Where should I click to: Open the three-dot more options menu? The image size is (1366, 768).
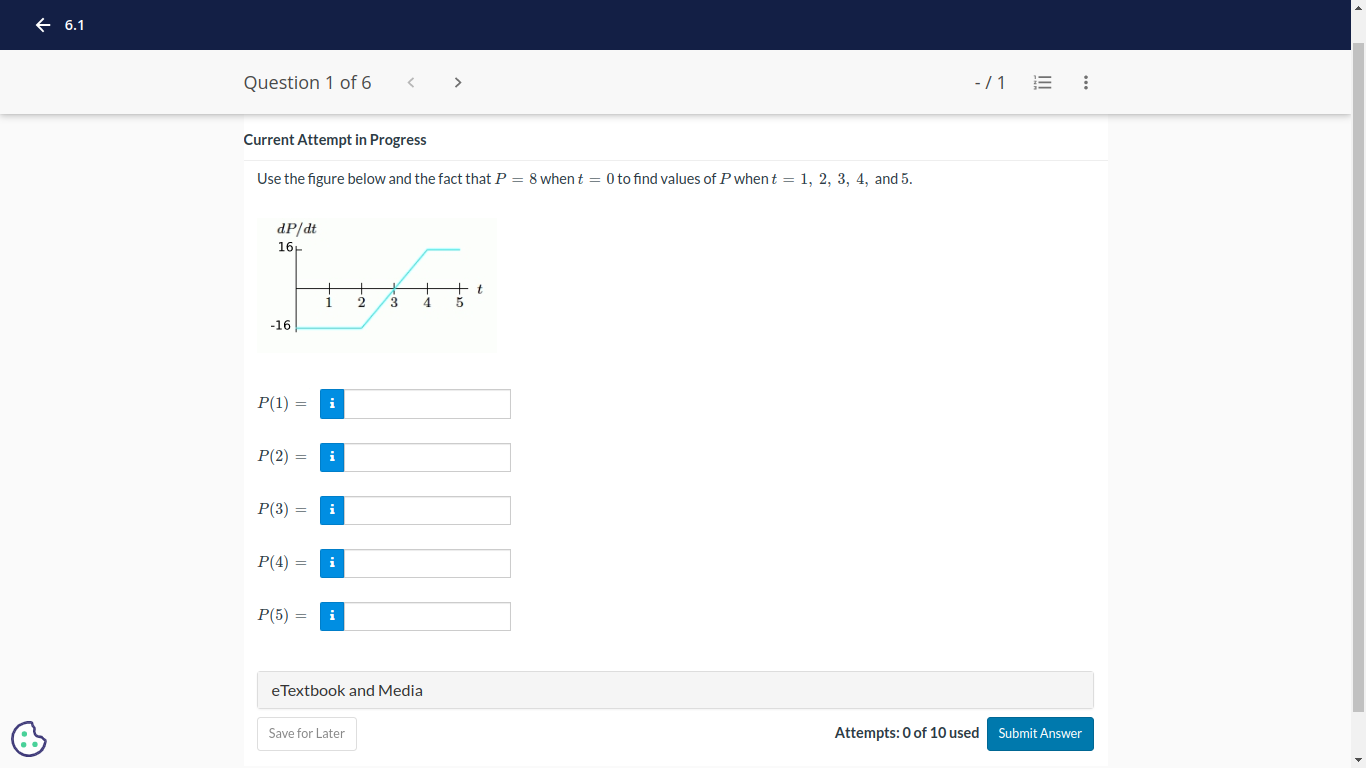click(1086, 82)
